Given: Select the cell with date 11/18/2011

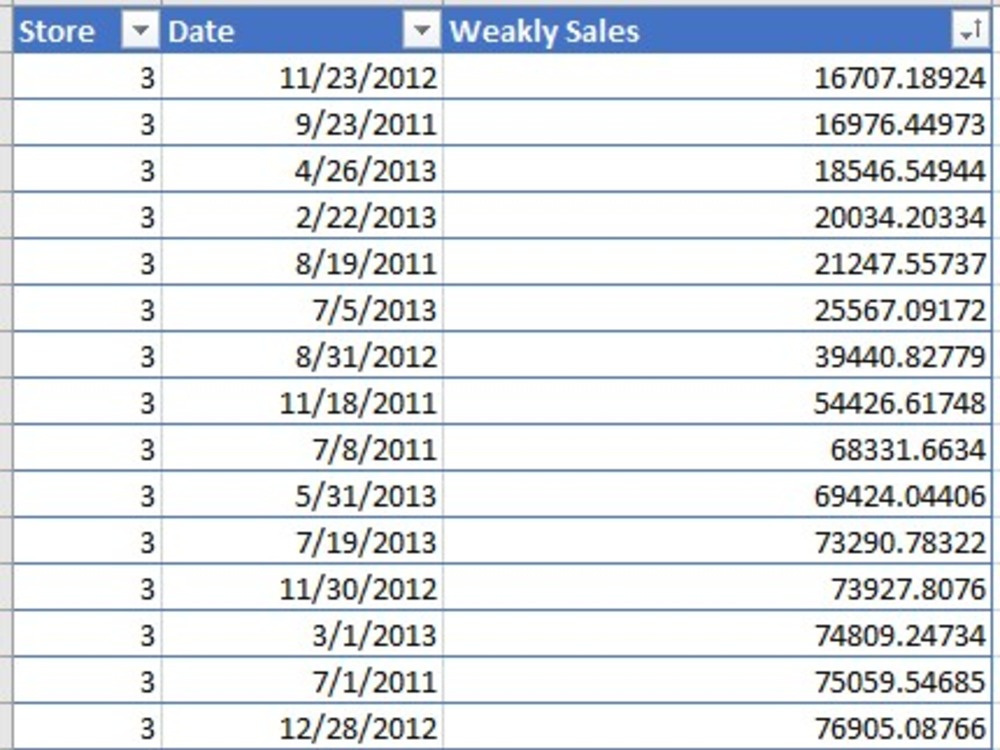Looking at the screenshot, I should (302, 402).
